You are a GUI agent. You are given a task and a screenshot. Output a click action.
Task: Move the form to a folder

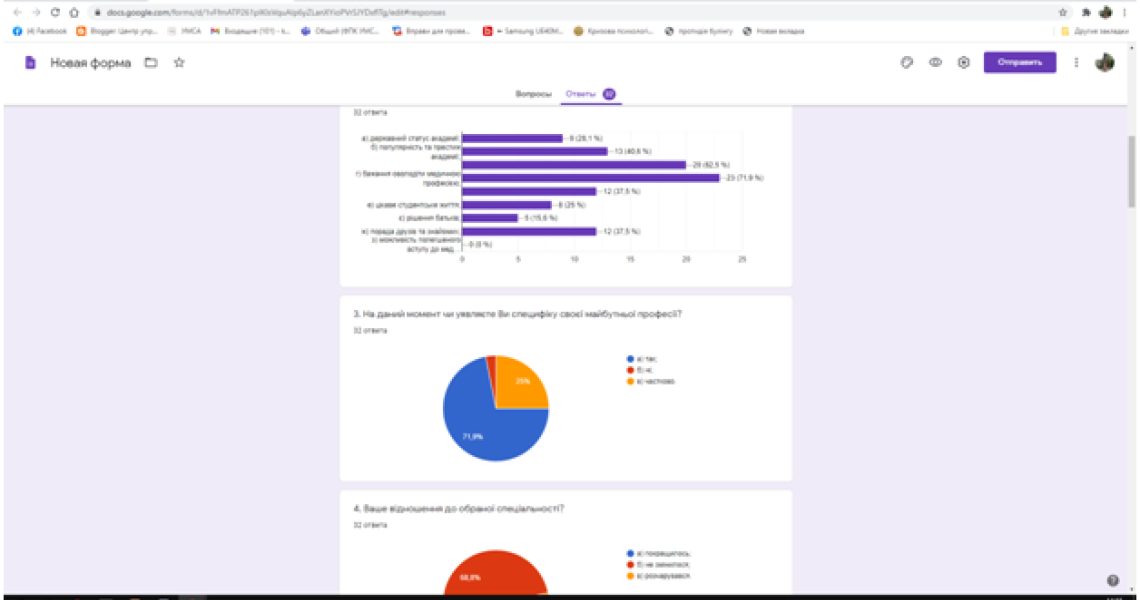pos(151,63)
